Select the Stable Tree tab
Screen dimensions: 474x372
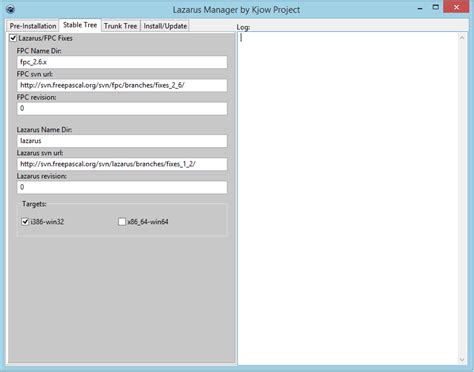pyautogui.click(x=80, y=25)
